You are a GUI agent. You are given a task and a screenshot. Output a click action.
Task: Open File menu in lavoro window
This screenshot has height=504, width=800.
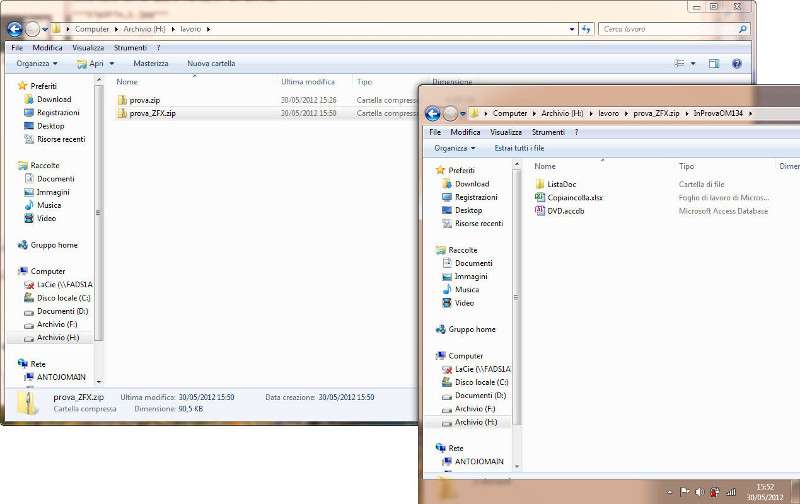pos(17,47)
